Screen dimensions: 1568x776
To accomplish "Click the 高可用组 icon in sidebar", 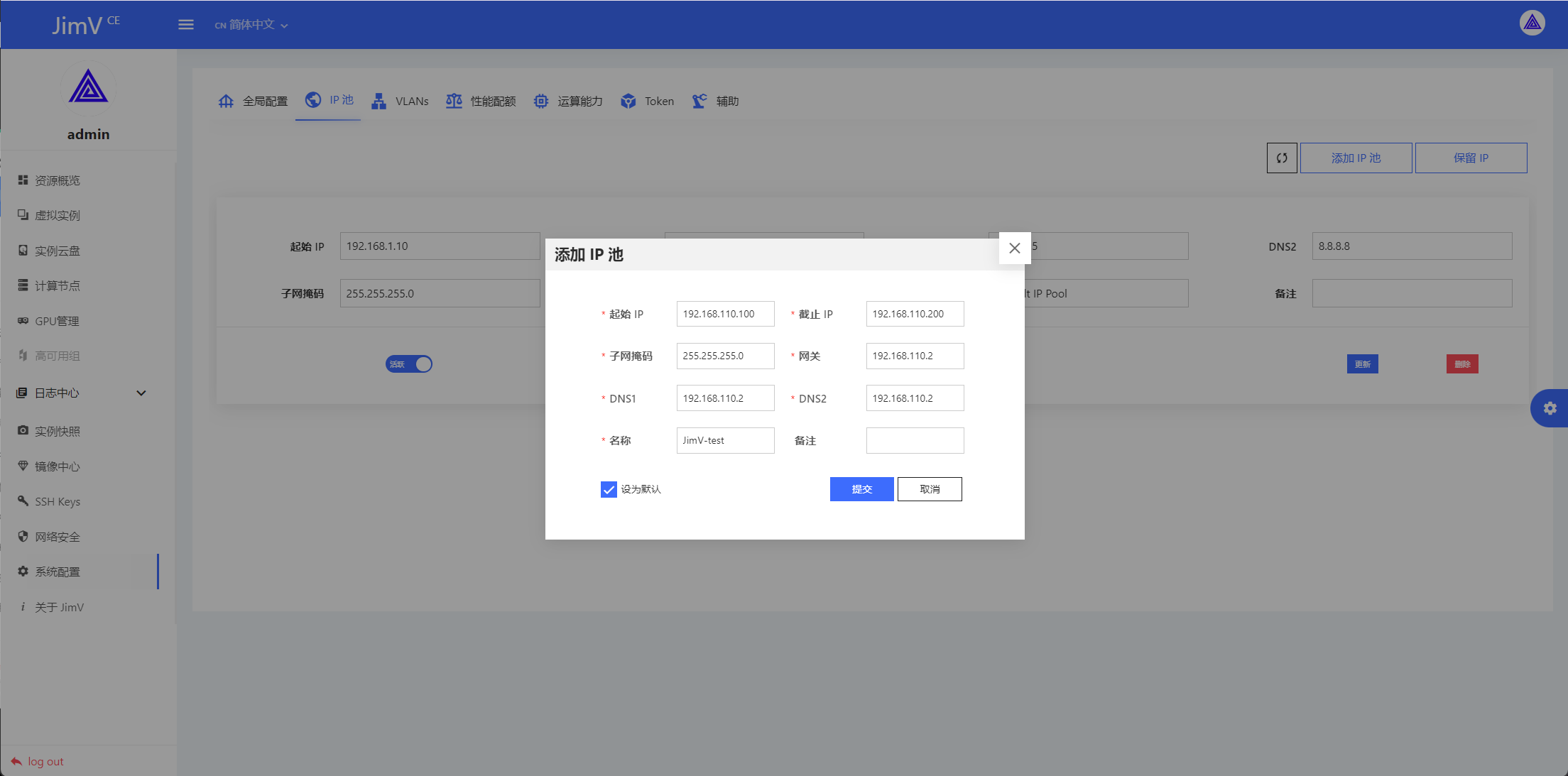I will (23, 356).
